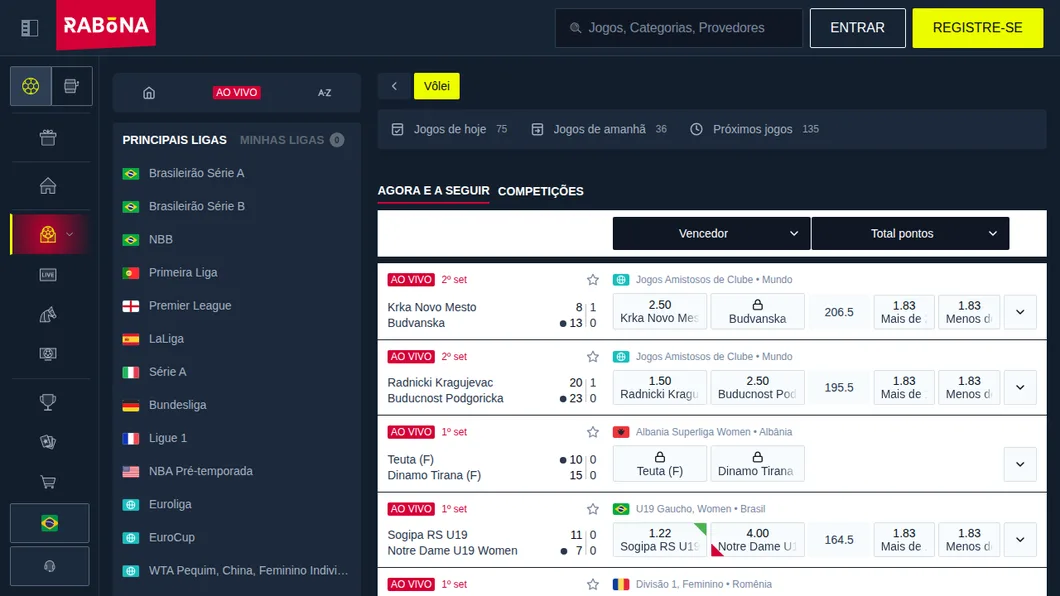This screenshot has width=1060, height=596.
Task: Open the LIVE sidebar icon
Action: 48,274
